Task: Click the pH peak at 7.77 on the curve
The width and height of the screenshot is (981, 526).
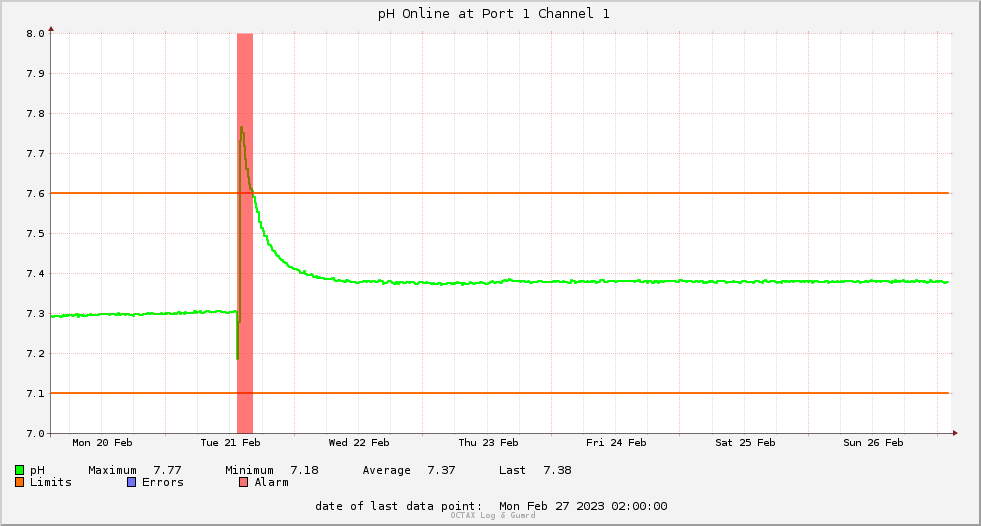Action: pyautogui.click(x=241, y=128)
